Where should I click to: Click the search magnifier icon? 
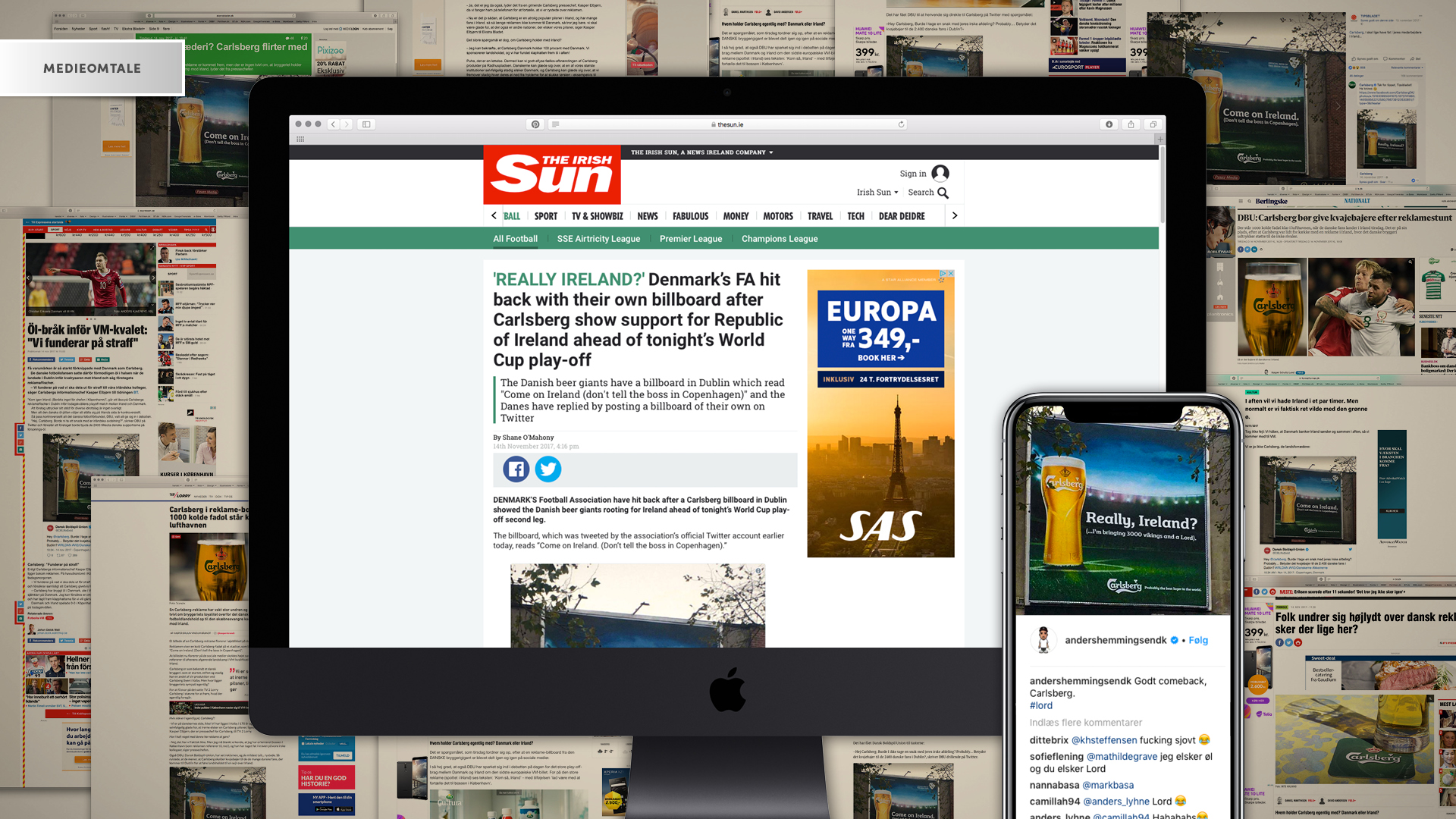[943, 193]
